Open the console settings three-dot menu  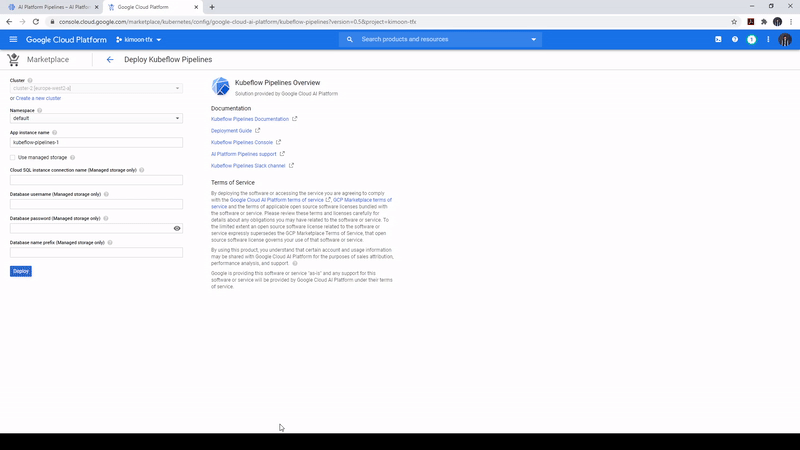pos(768,39)
